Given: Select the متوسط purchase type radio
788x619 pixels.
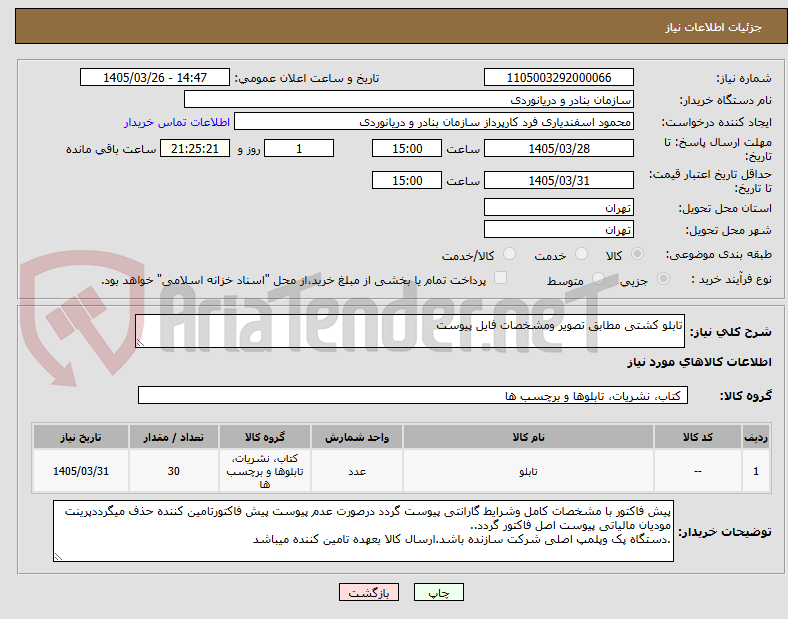Looking at the screenshot, I should (598, 278).
